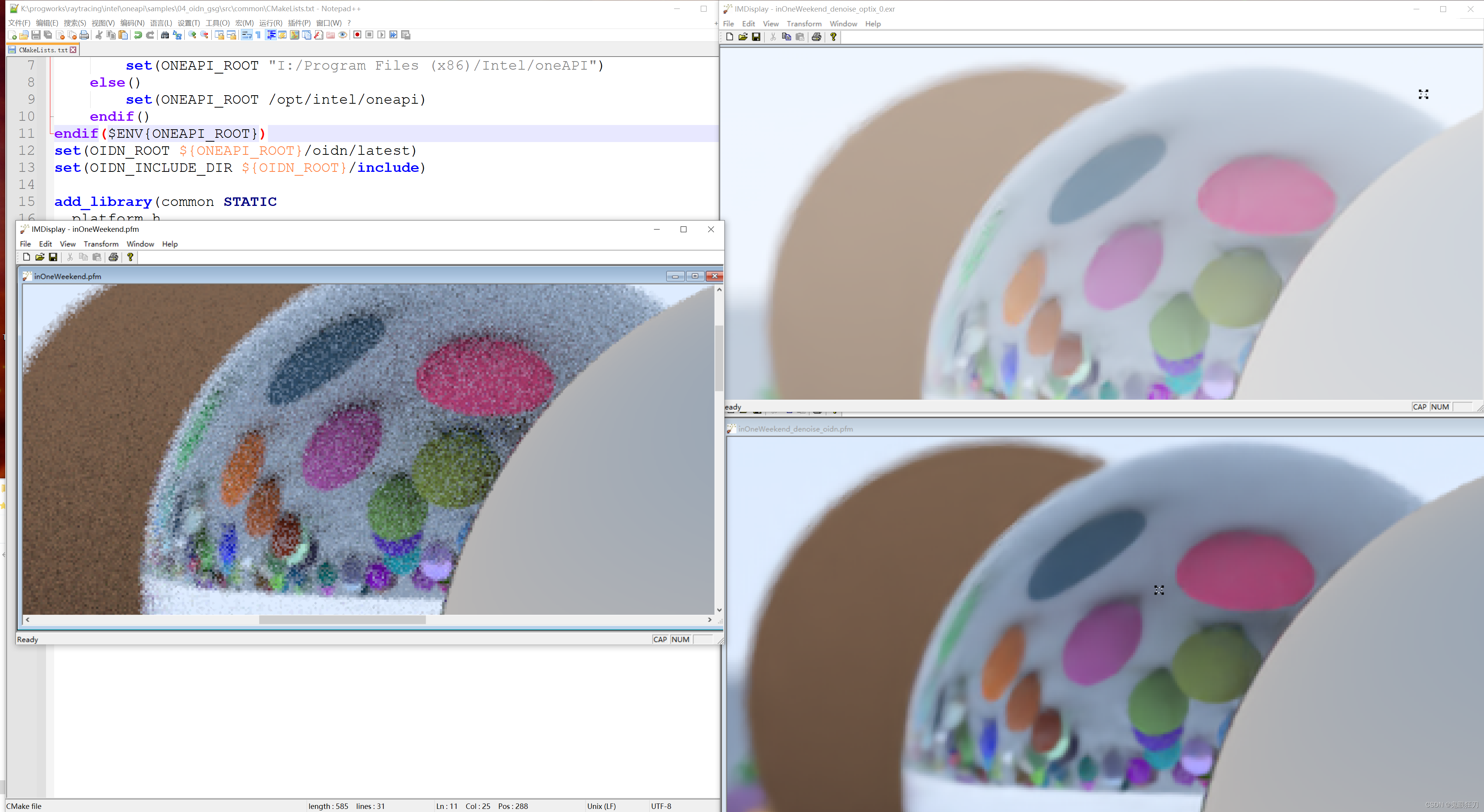
Task: Toggle Show All Characters pilcrow icon
Action: coord(258,35)
